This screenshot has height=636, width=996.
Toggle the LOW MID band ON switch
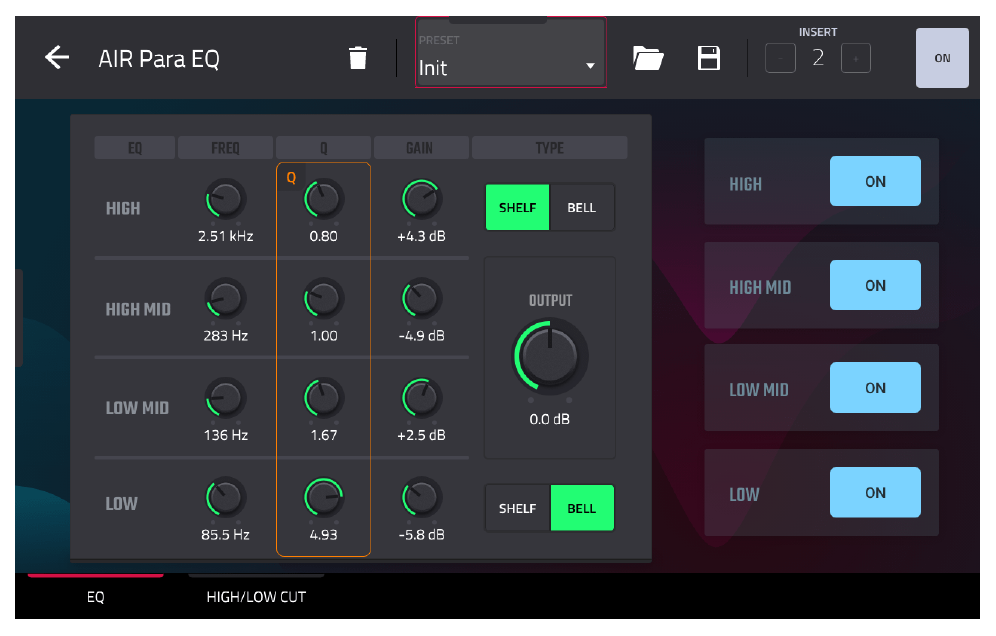[x=875, y=388]
